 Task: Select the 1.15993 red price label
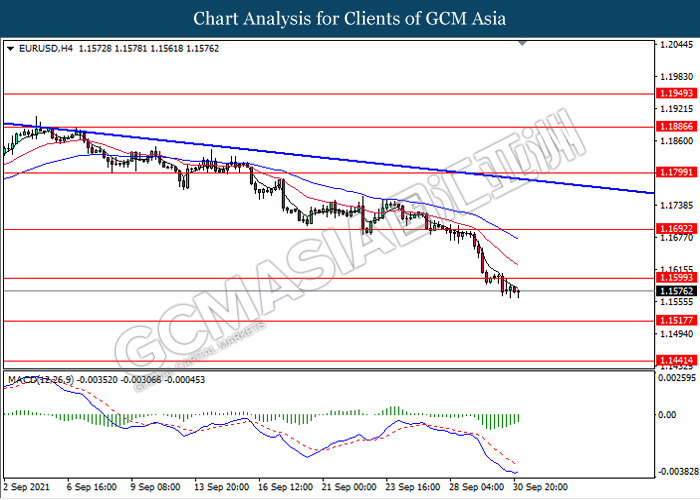click(x=676, y=278)
